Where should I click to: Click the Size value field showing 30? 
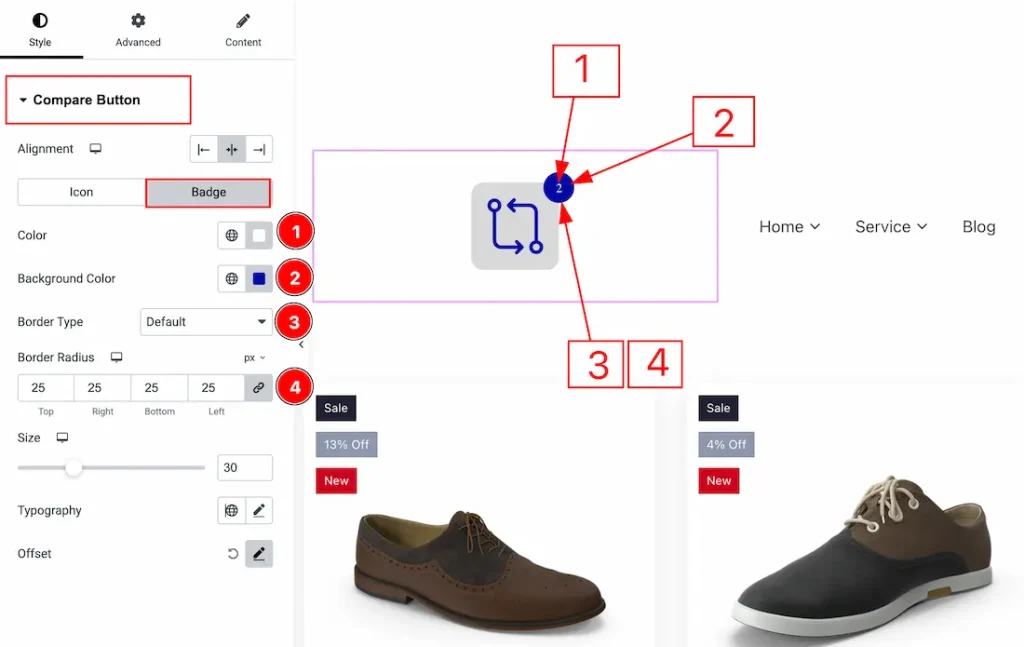(245, 467)
